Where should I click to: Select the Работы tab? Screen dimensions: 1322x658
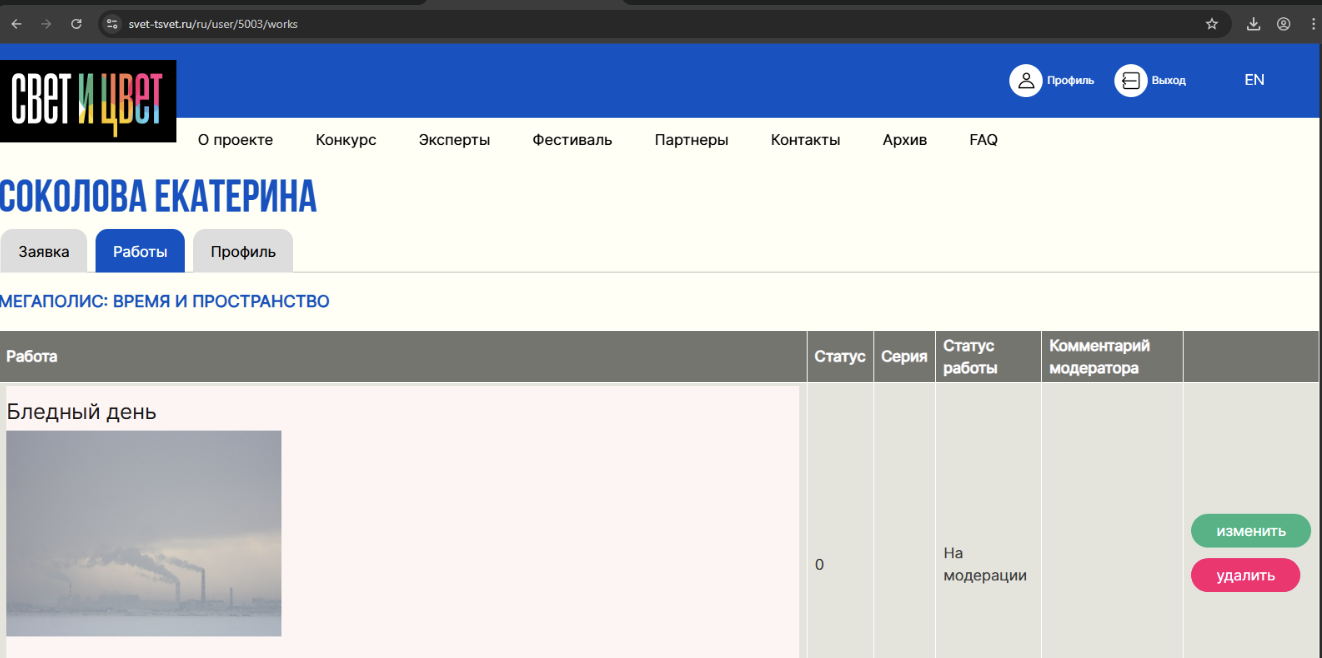[x=140, y=252]
